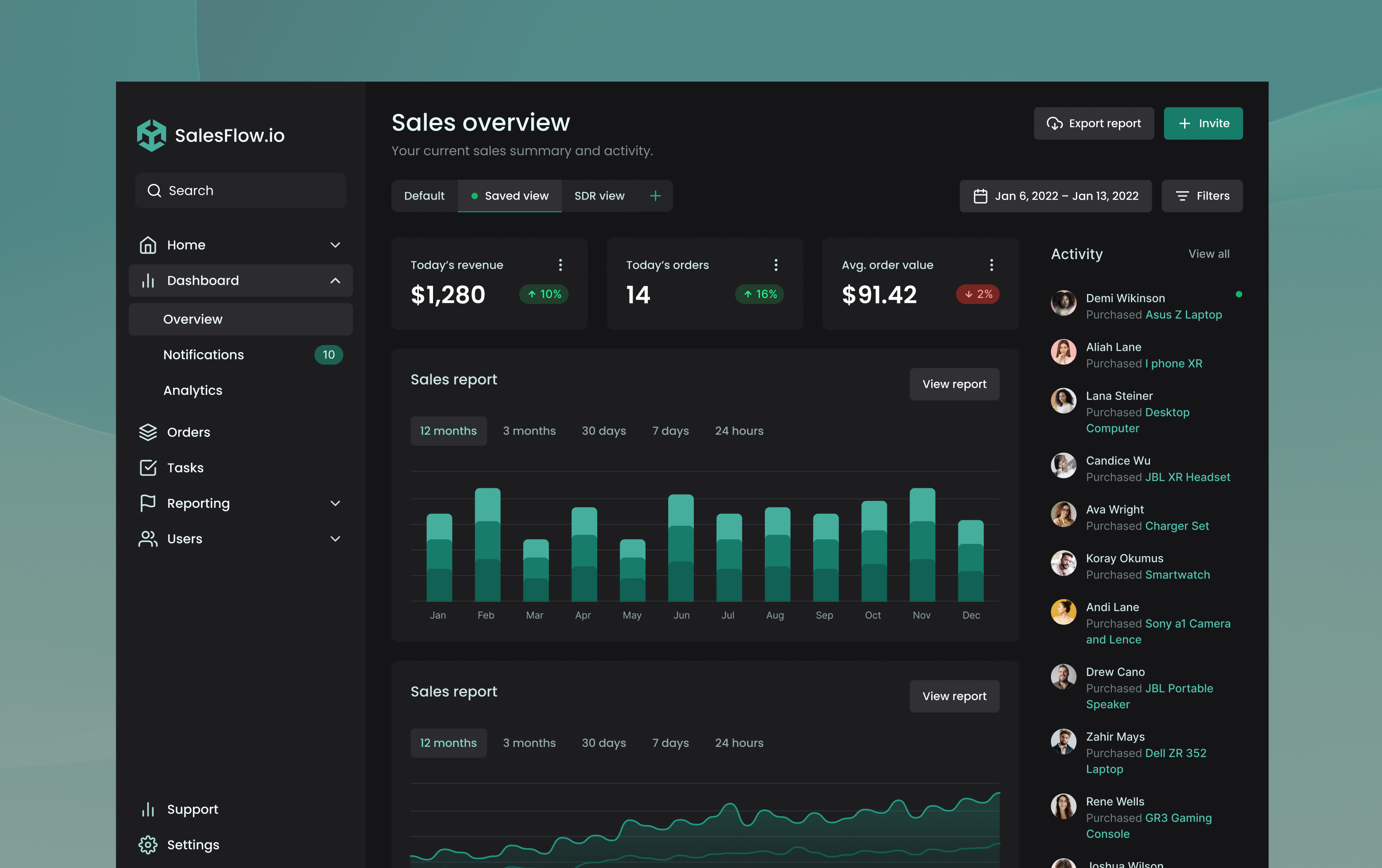Open the Users icon in the sidebar
1382x868 pixels.
[x=148, y=539]
